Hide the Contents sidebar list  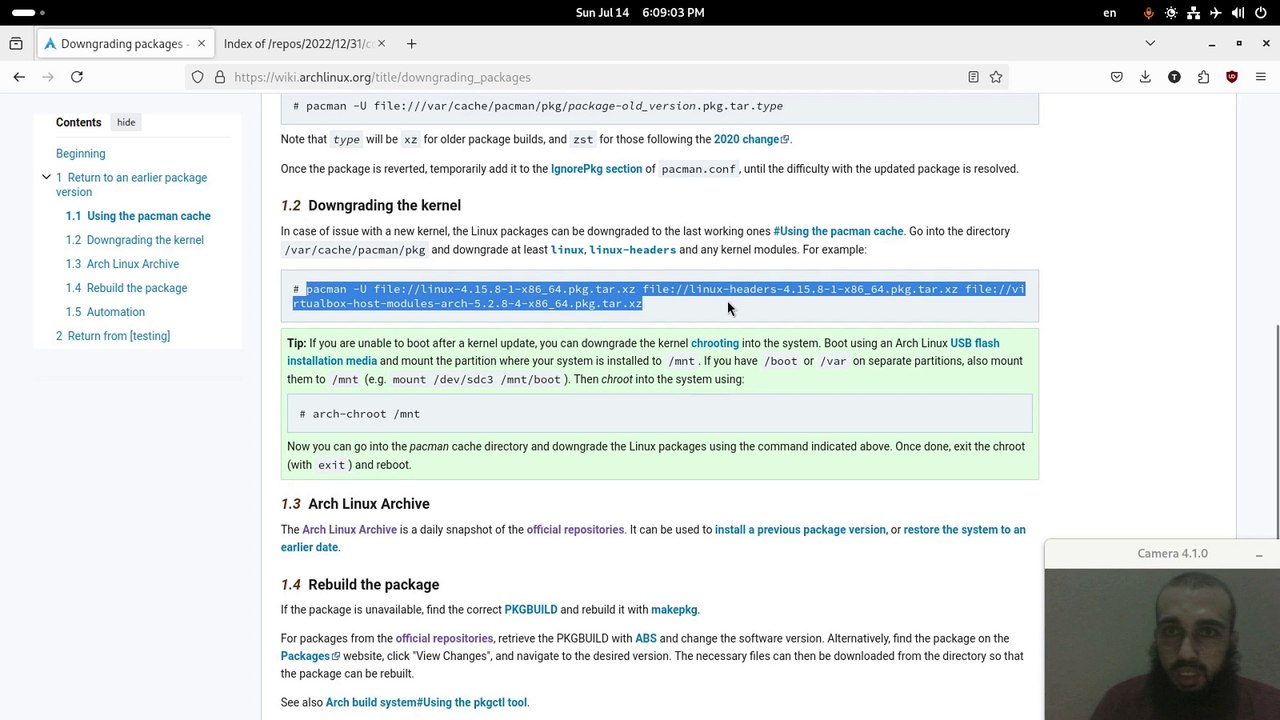coord(126,122)
